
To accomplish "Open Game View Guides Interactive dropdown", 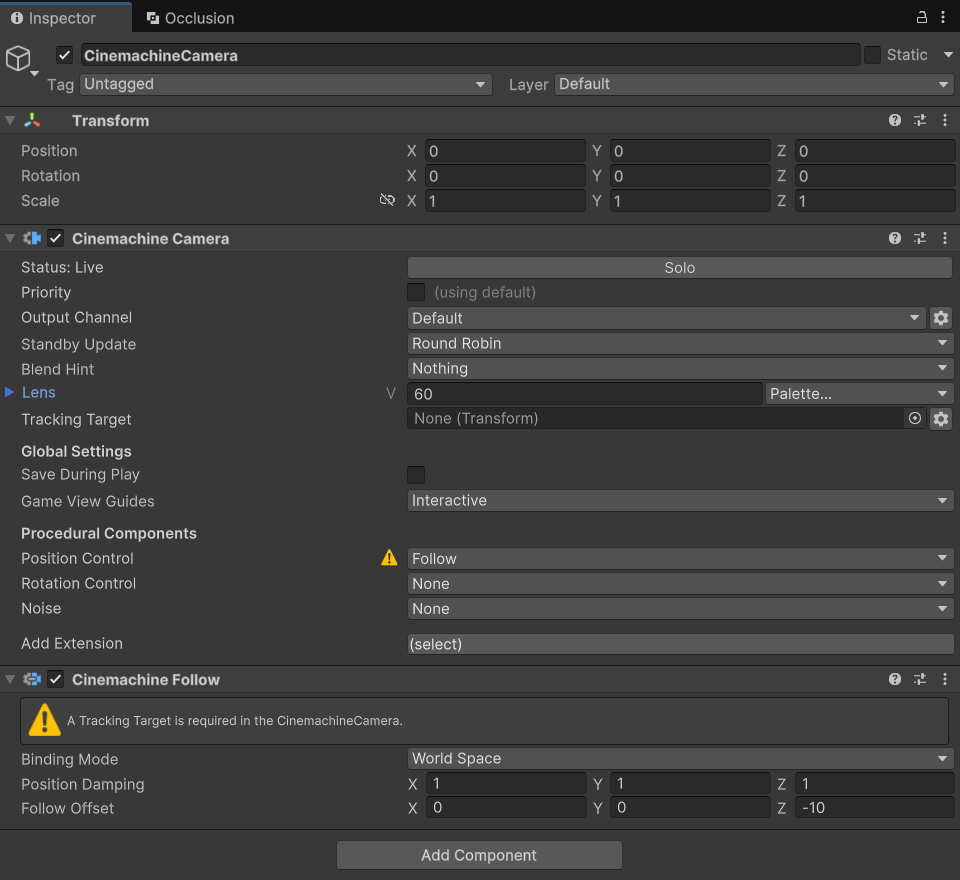I will point(680,500).
